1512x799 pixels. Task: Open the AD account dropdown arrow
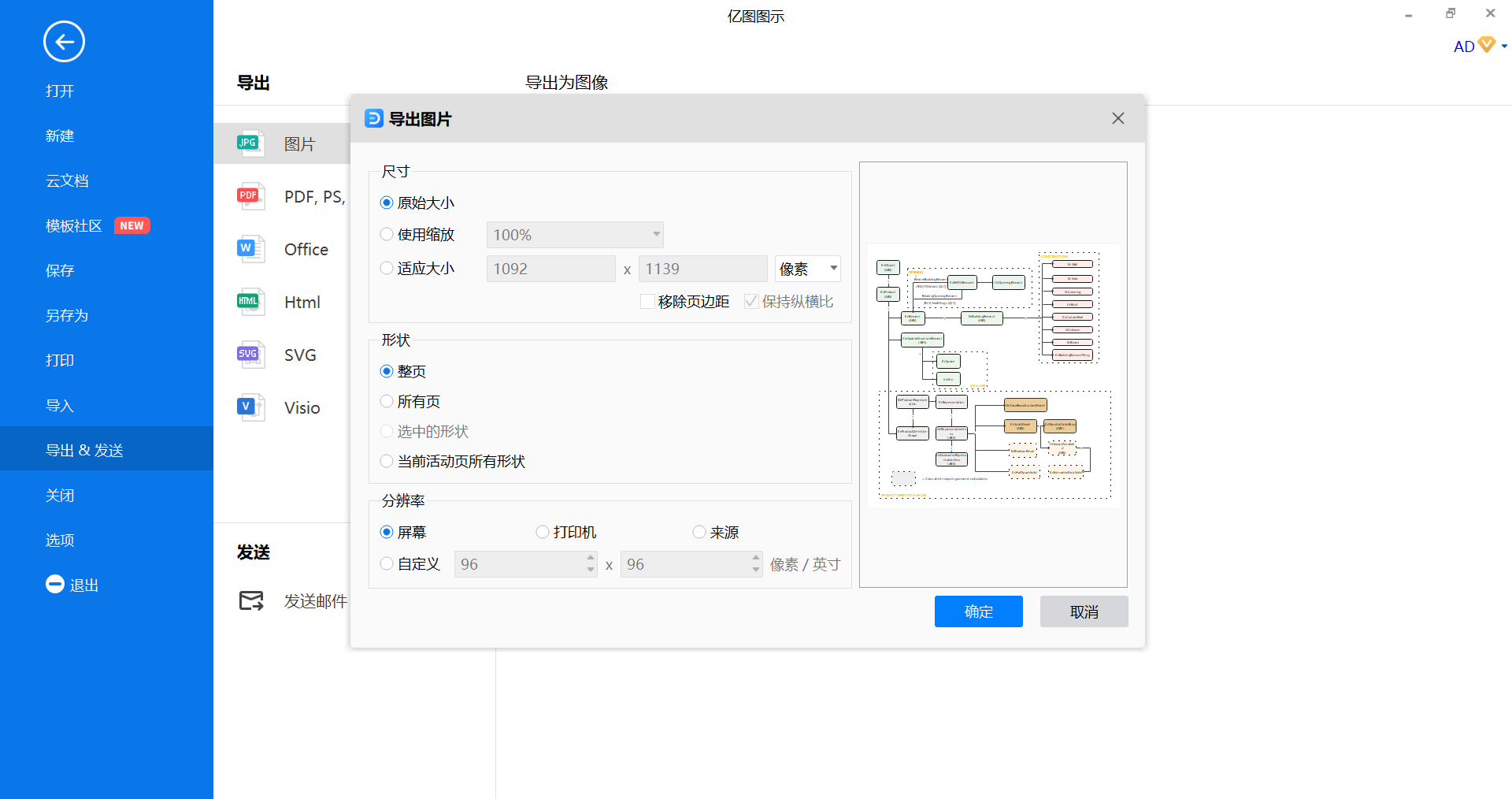(x=1504, y=46)
